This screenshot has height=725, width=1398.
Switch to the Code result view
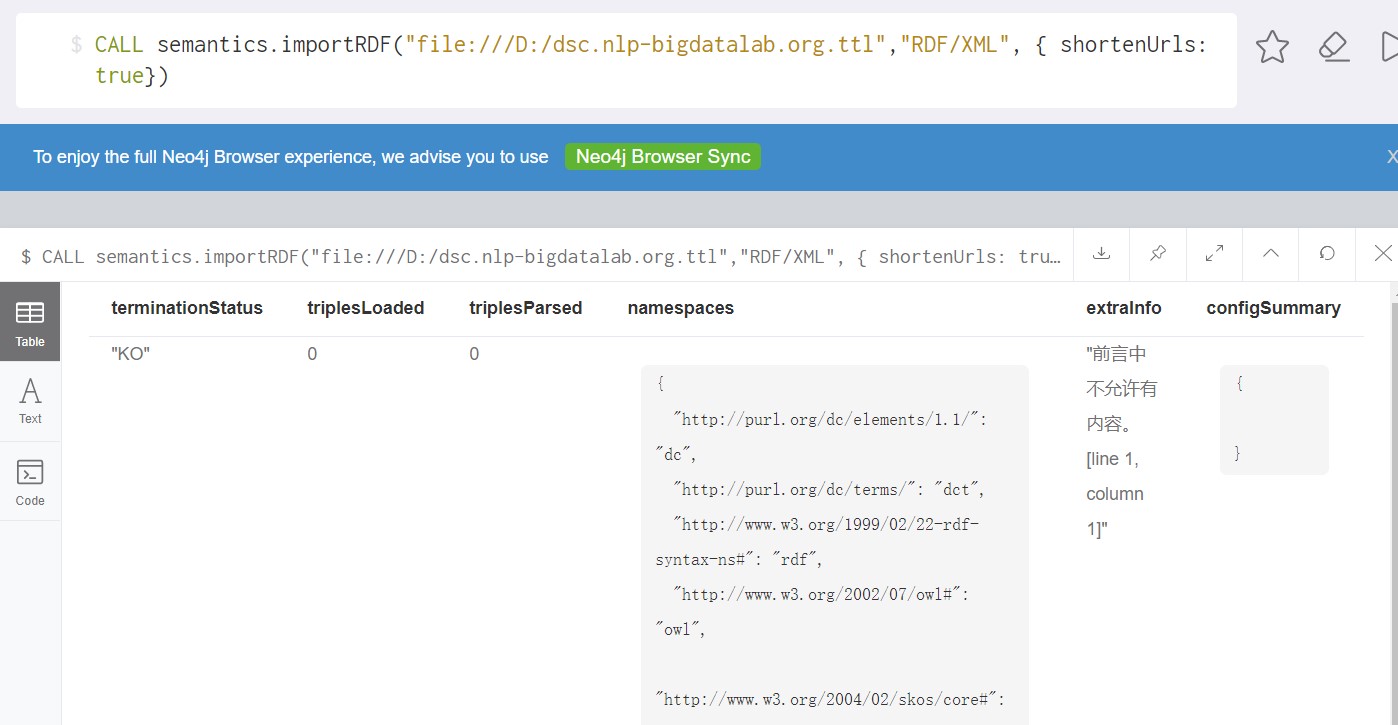click(30, 482)
